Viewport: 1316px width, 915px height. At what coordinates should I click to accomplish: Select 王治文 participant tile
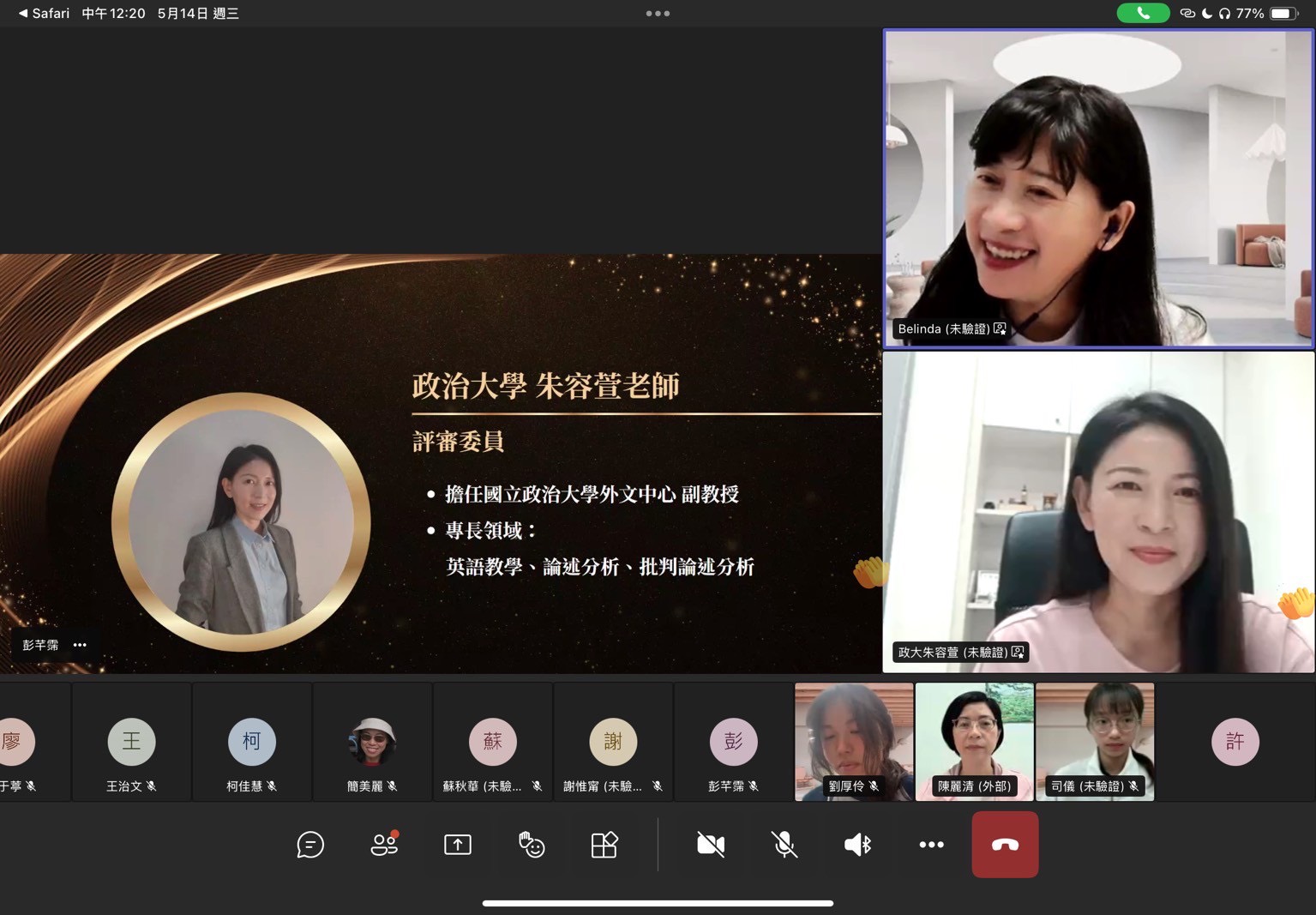click(131, 742)
